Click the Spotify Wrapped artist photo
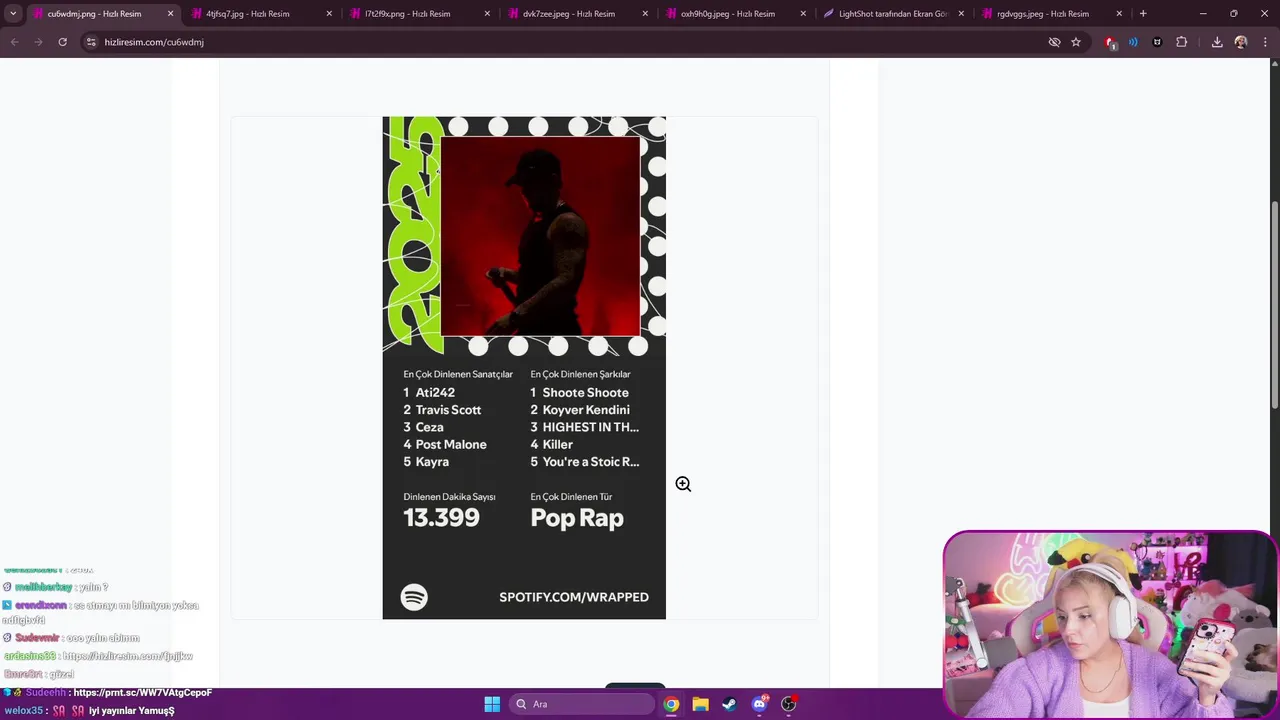The width and height of the screenshot is (1280, 720). (x=540, y=236)
